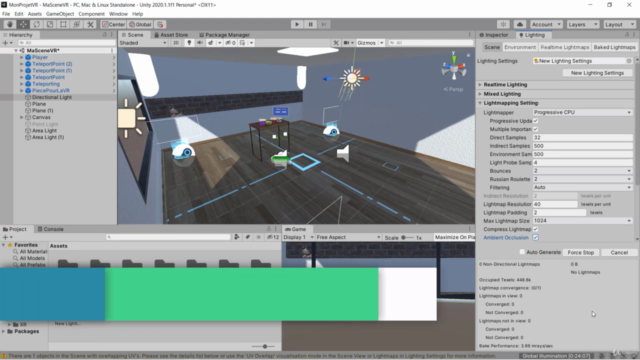Open the Console tab
Image resolution: width=640 pixels, height=360 pixels.
point(50,229)
